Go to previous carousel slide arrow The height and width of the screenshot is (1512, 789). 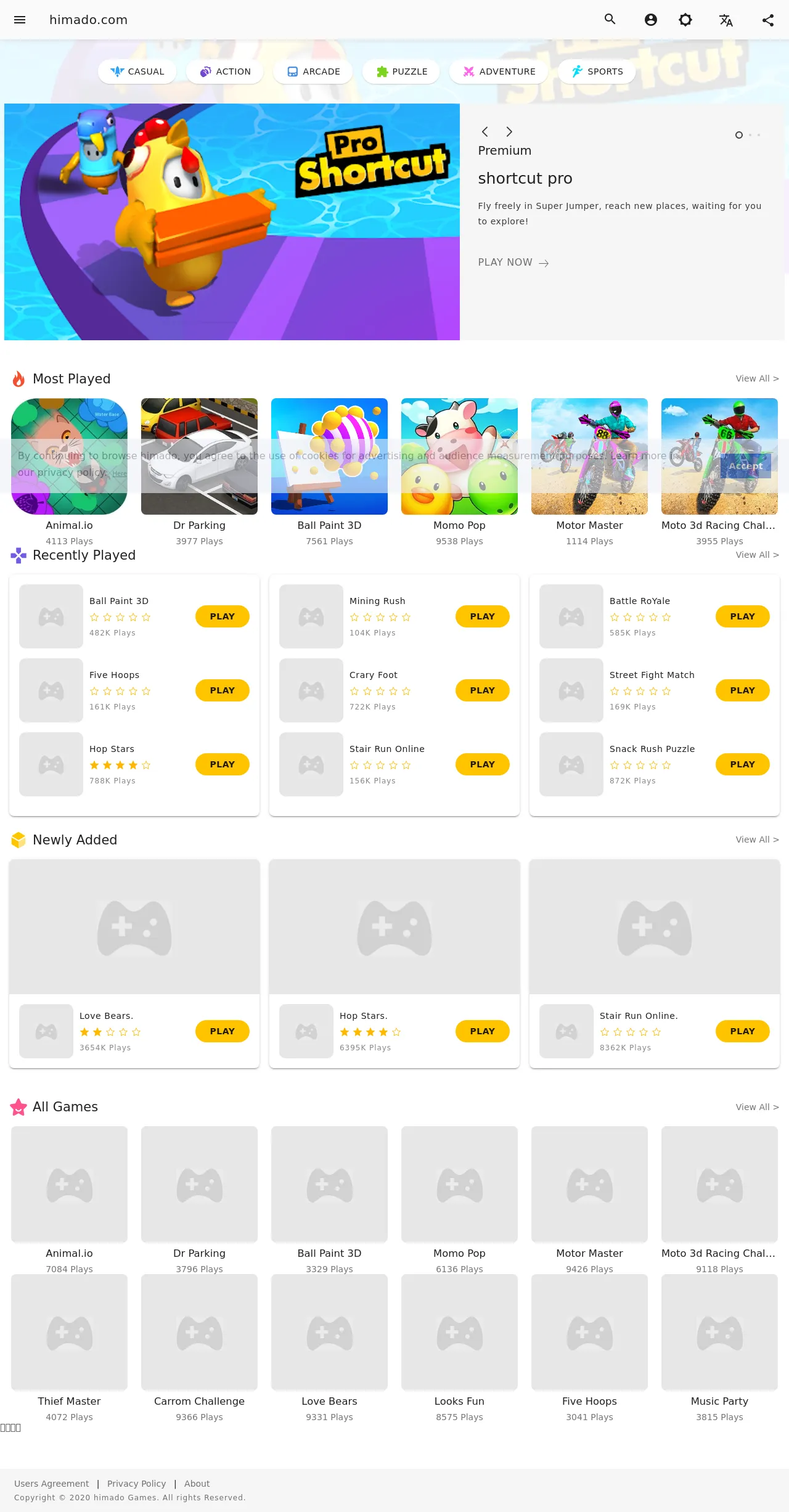(485, 131)
